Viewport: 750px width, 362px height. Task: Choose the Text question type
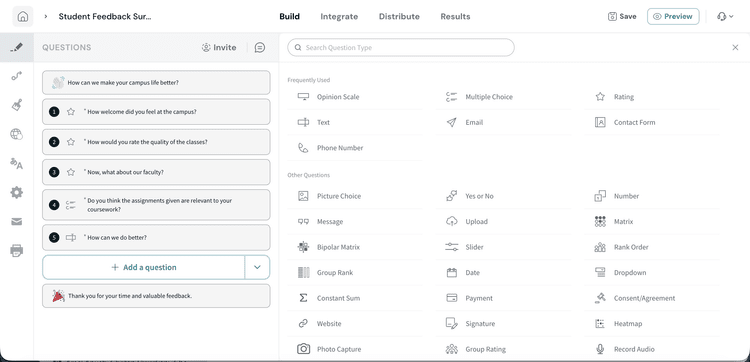click(x=355, y=122)
